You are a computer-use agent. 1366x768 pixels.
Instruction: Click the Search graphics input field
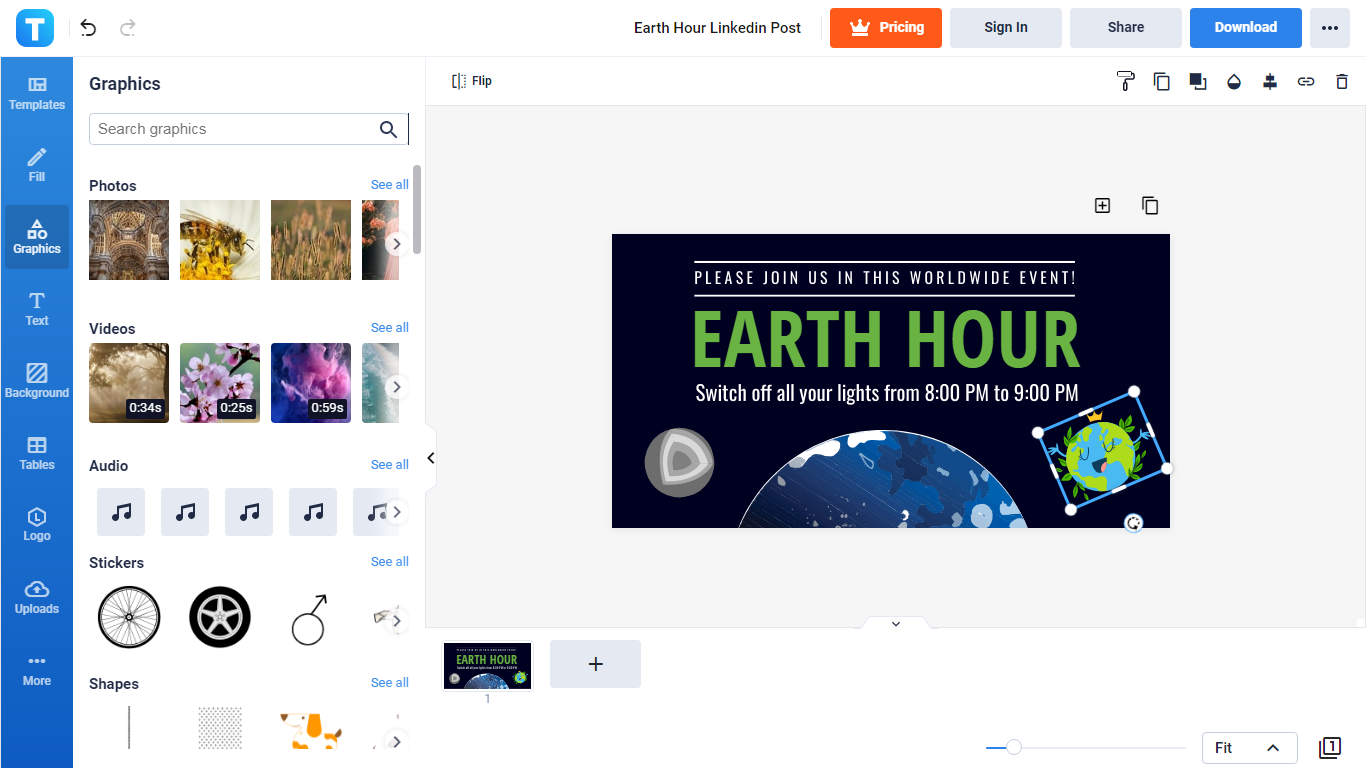(234, 129)
